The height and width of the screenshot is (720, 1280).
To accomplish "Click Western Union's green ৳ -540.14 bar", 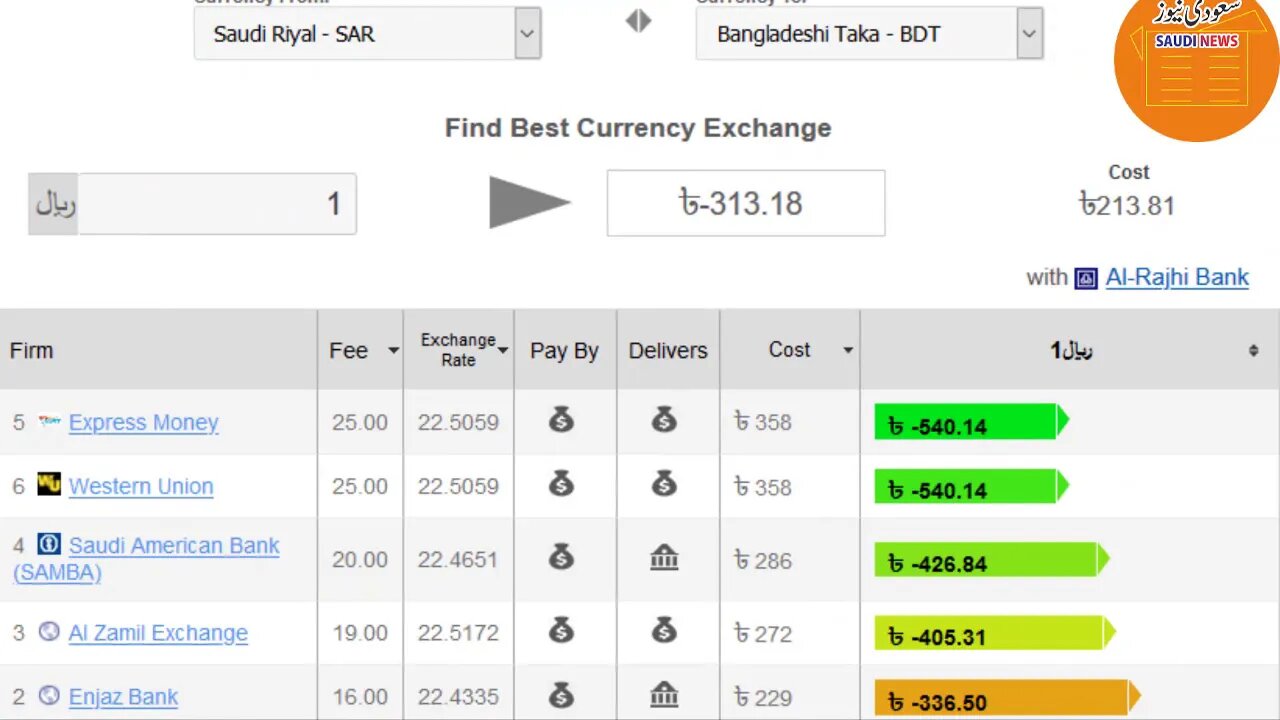I will pos(971,487).
